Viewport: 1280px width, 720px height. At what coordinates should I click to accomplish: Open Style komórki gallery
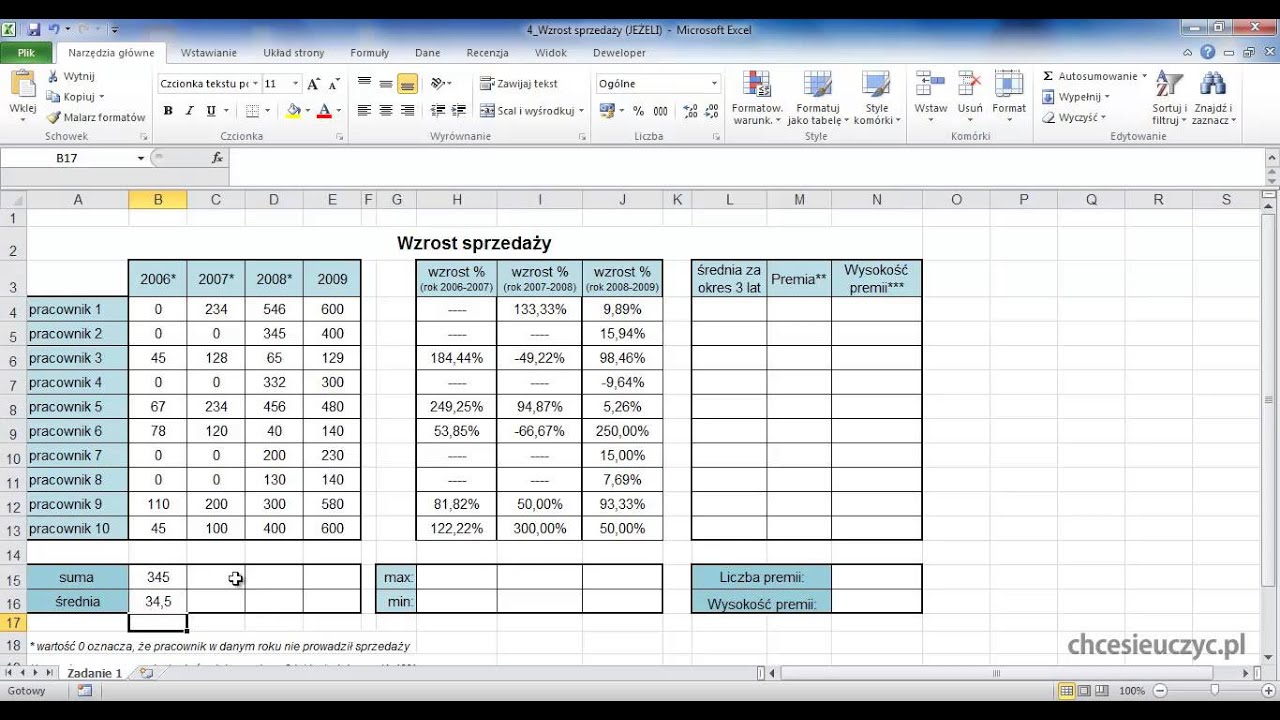coord(877,98)
